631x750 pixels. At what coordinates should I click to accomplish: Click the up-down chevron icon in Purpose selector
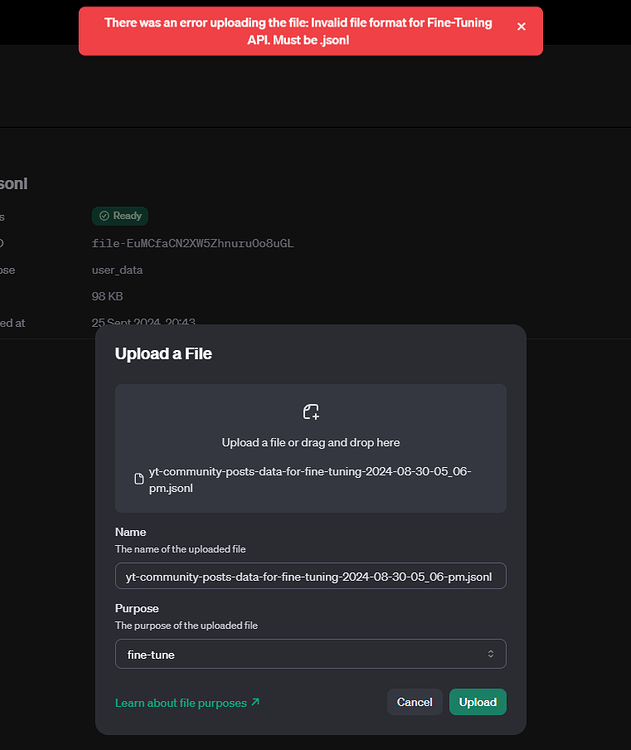coord(490,654)
